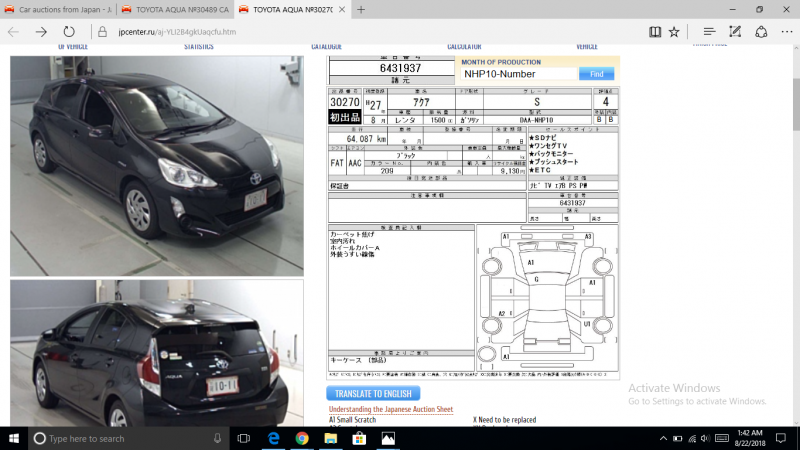The width and height of the screenshot is (800, 450).
Task: Click the NHP10-Number input field
Action: tap(519, 74)
